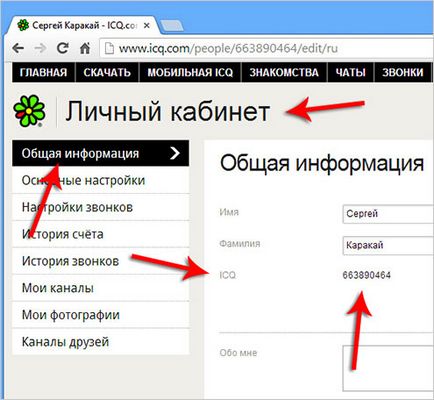Click the Имя label
The height and width of the screenshot is (400, 434).
(x=229, y=212)
